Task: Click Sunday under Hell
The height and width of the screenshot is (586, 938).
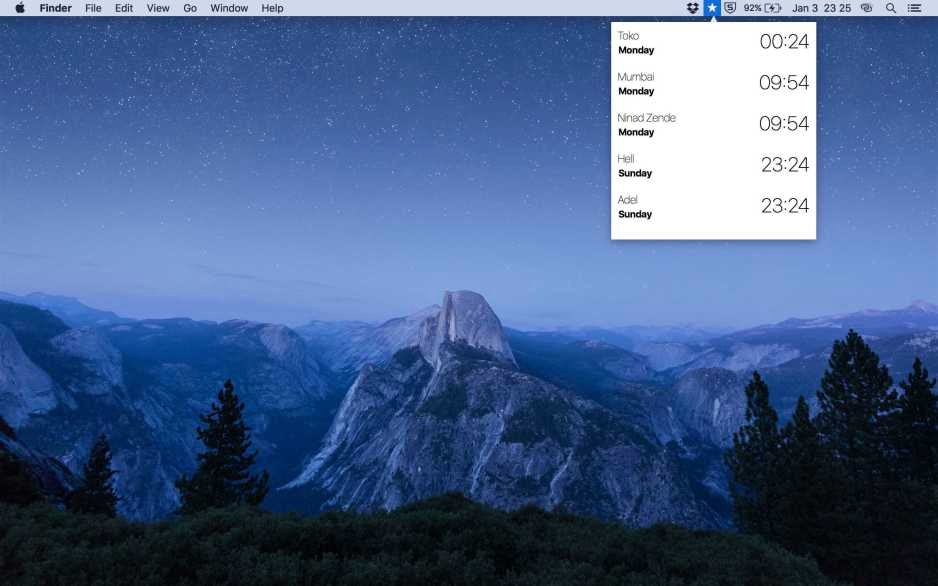Action: (x=635, y=173)
